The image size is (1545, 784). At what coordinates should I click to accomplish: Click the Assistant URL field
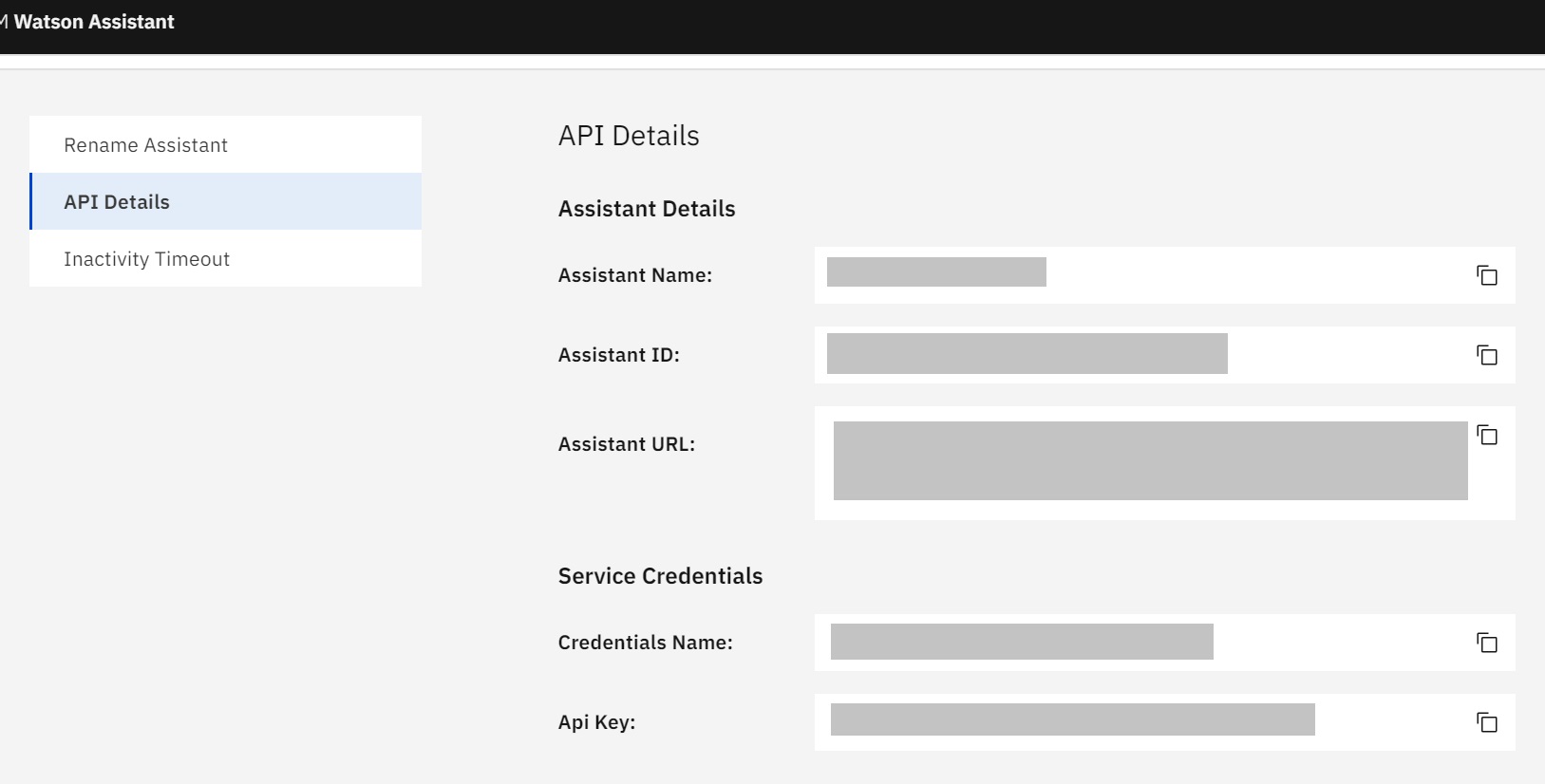1164,463
